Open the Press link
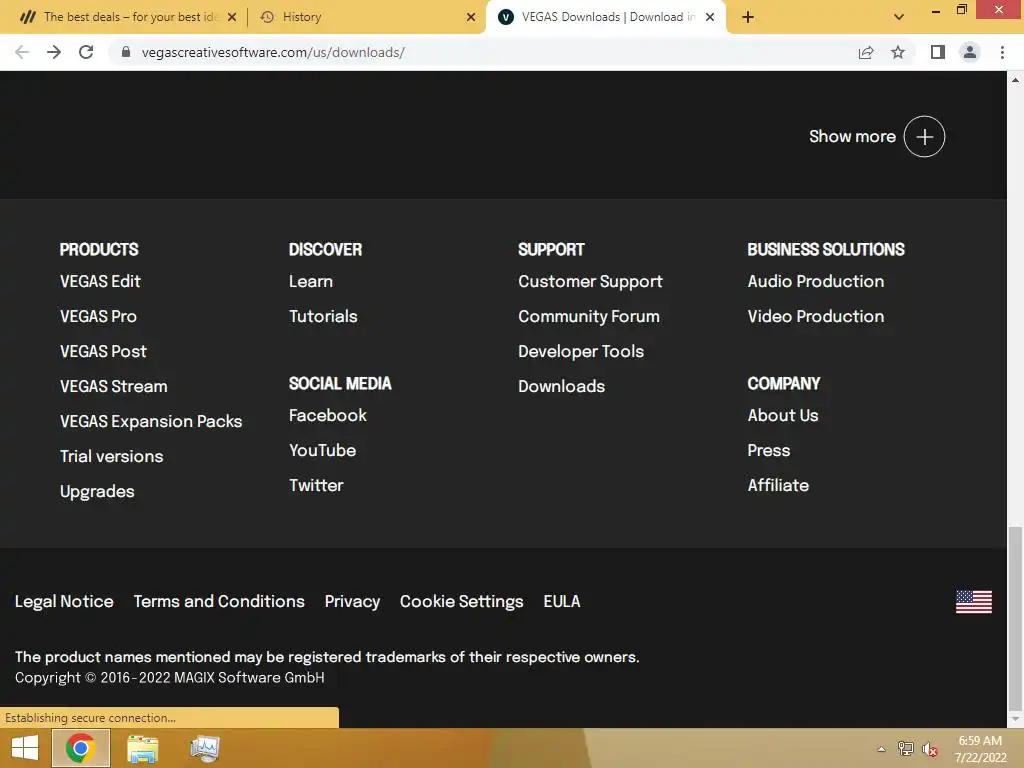The width and height of the screenshot is (1024, 768). point(769,451)
